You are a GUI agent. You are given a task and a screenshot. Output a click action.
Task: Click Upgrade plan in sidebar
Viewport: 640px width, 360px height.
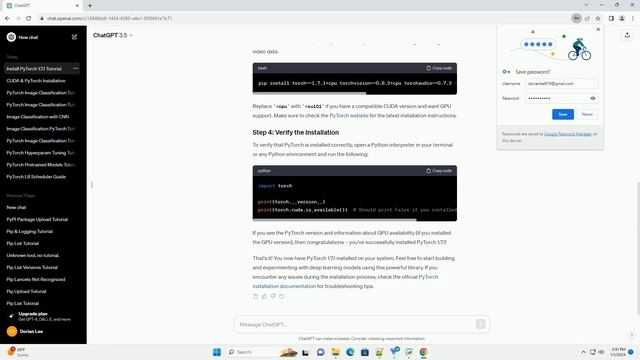pyautogui.click(x=42, y=316)
